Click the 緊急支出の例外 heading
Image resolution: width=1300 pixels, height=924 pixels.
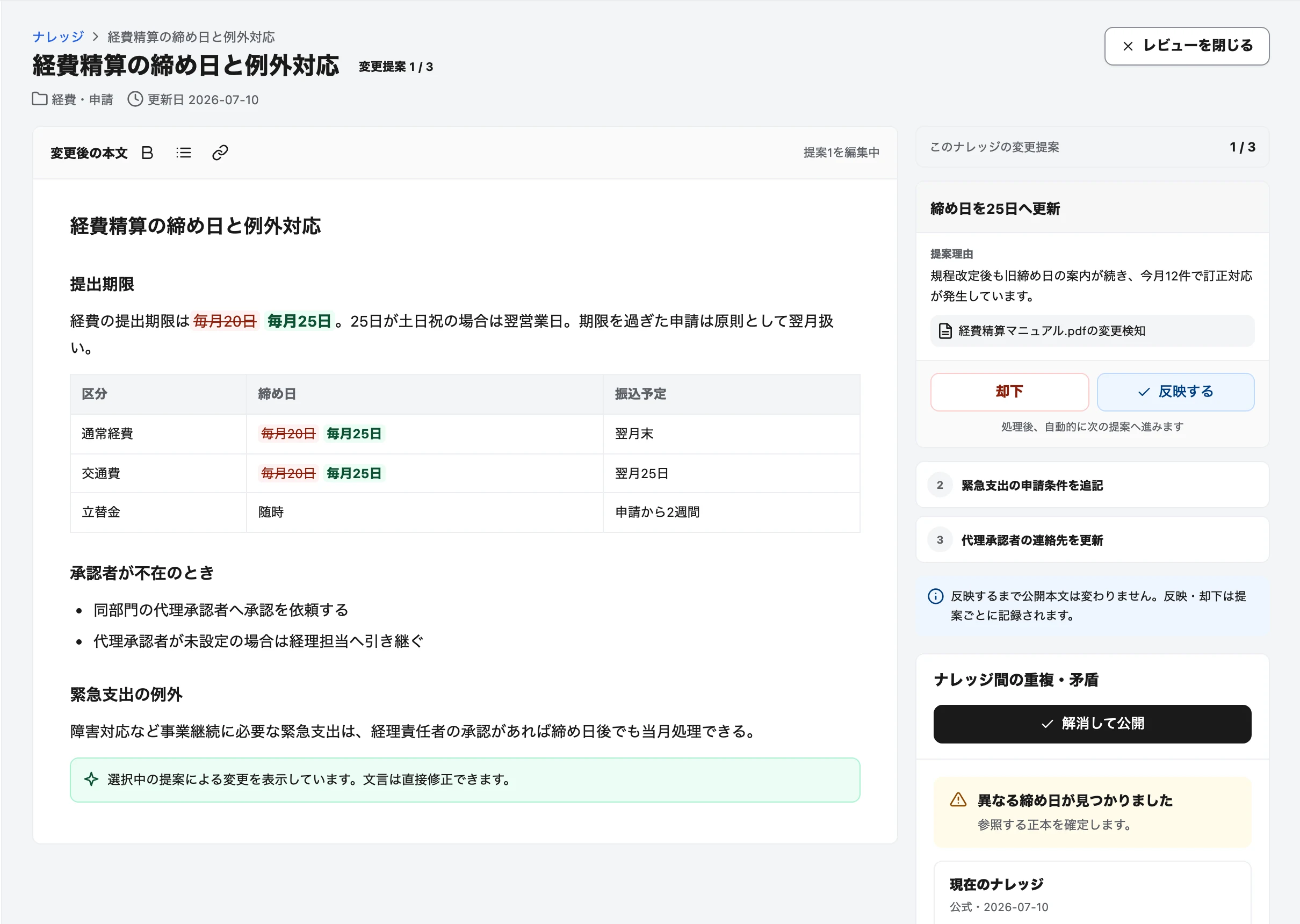[x=126, y=694]
